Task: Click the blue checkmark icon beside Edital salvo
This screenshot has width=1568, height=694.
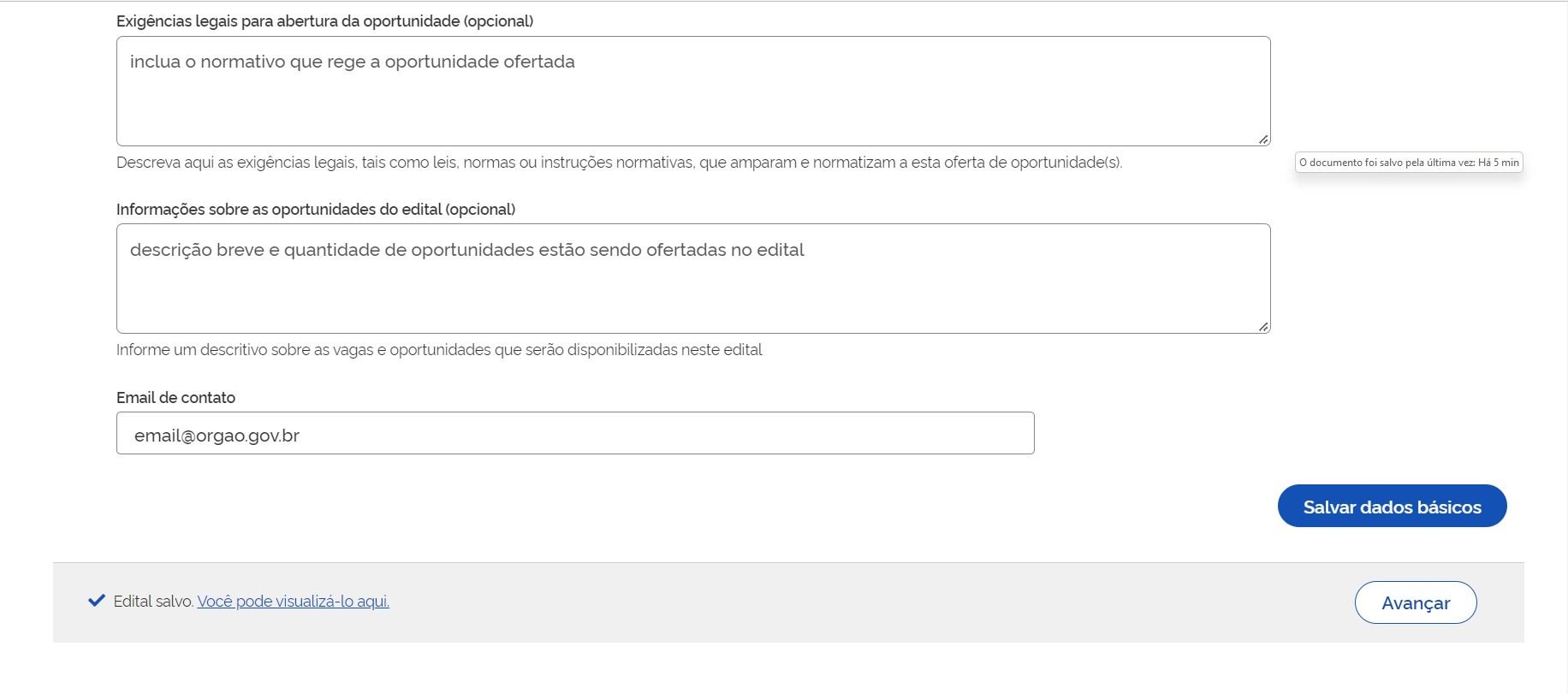Action: (97, 601)
